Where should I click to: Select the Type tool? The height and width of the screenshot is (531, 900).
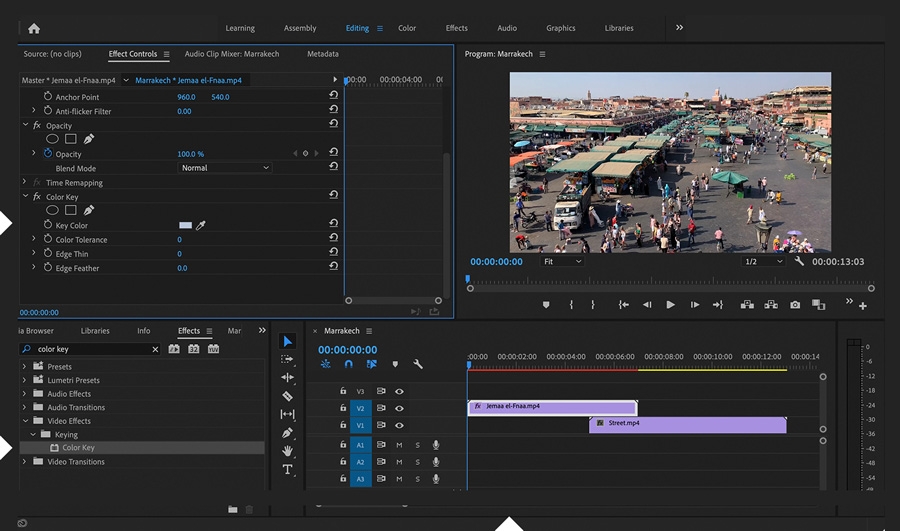(288, 469)
